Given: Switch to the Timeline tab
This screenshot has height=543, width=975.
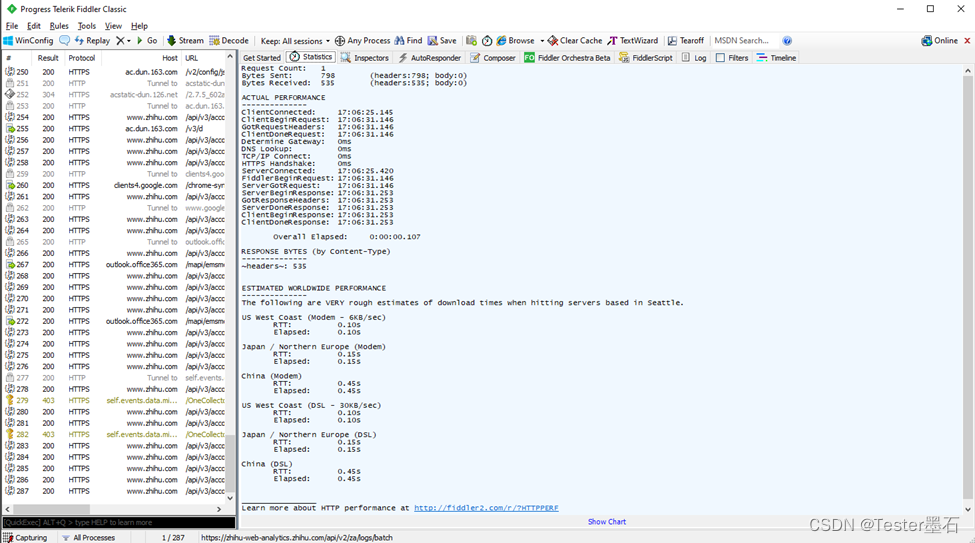Looking at the screenshot, I should (x=776, y=58).
